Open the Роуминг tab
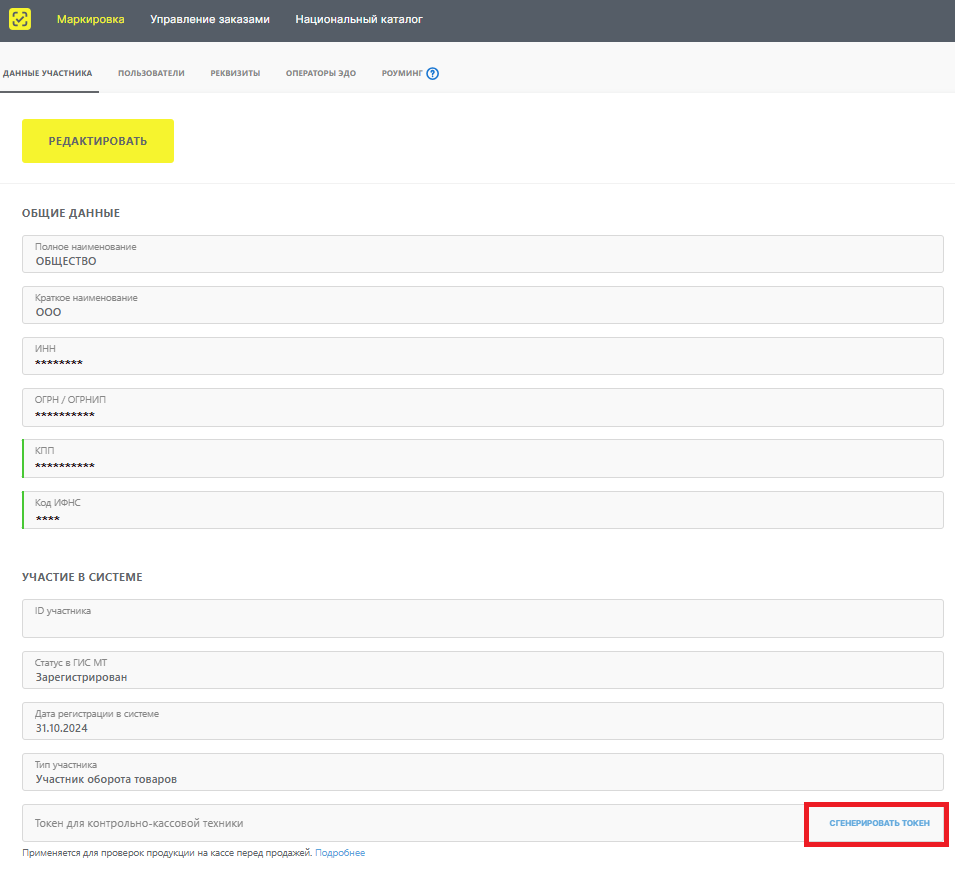The width and height of the screenshot is (955, 877). pyautogui.click(x=402, y=73)
